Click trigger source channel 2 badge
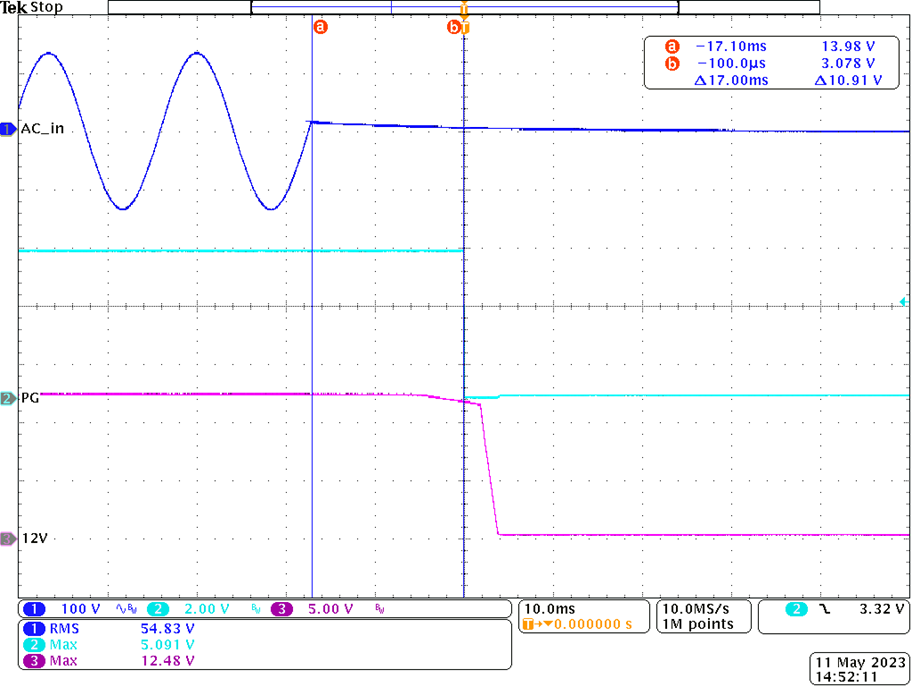 point(796,609)
